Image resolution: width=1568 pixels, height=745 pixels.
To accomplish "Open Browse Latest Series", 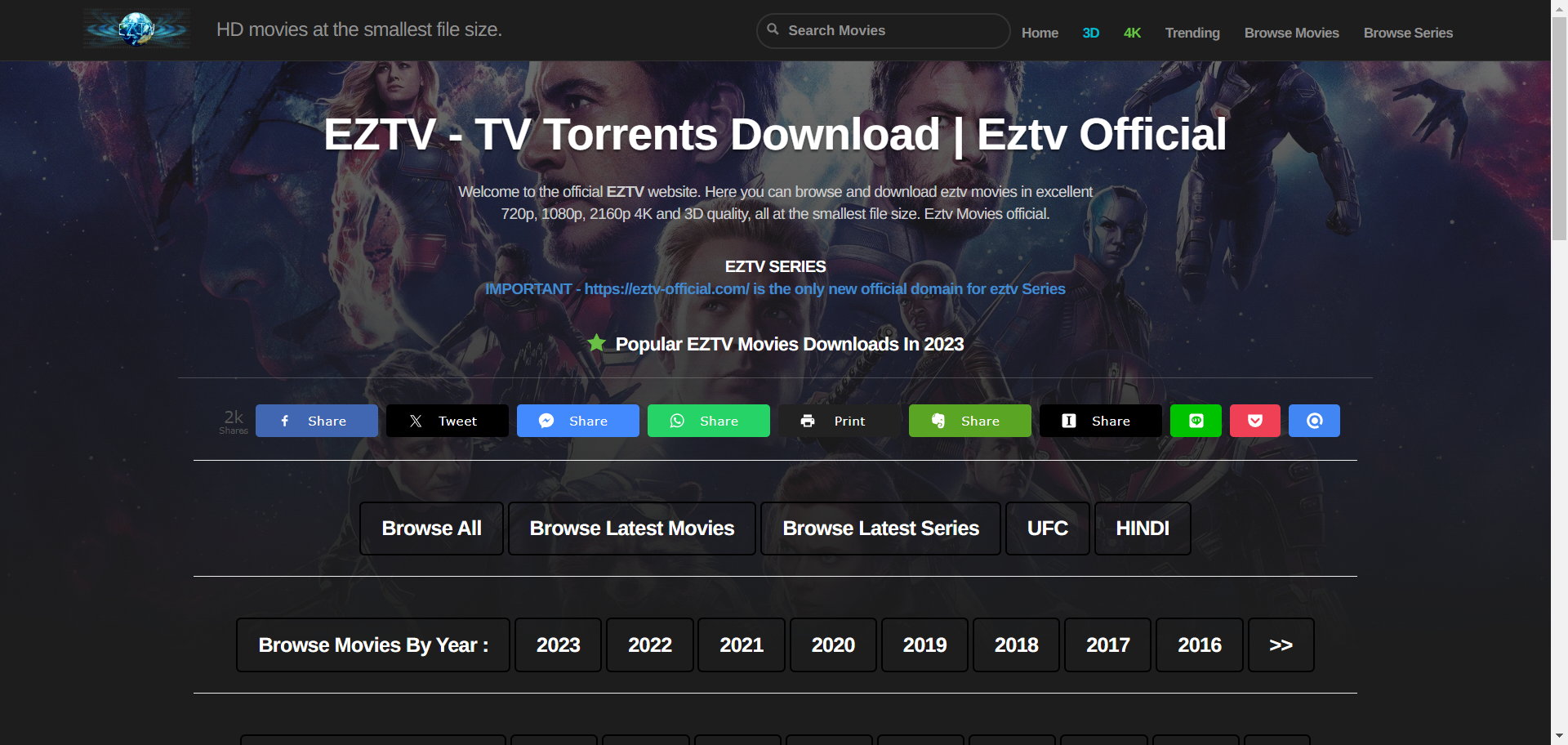I will [x=880, y=529].
